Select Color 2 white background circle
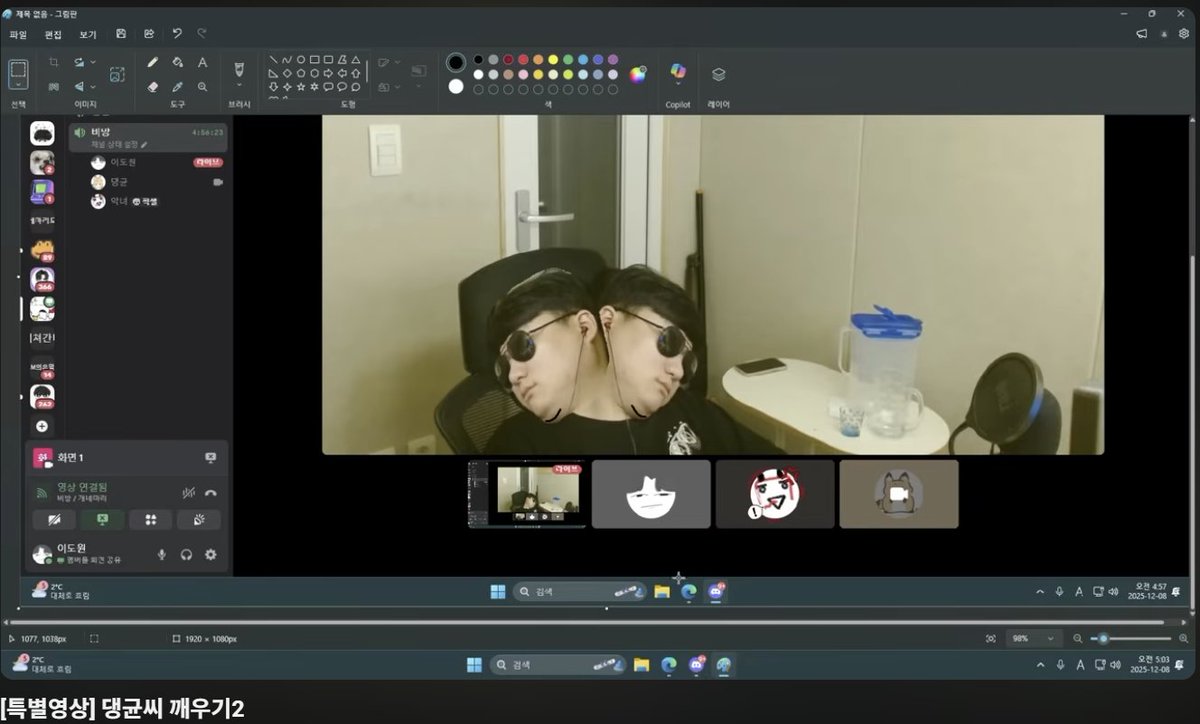 456,86
